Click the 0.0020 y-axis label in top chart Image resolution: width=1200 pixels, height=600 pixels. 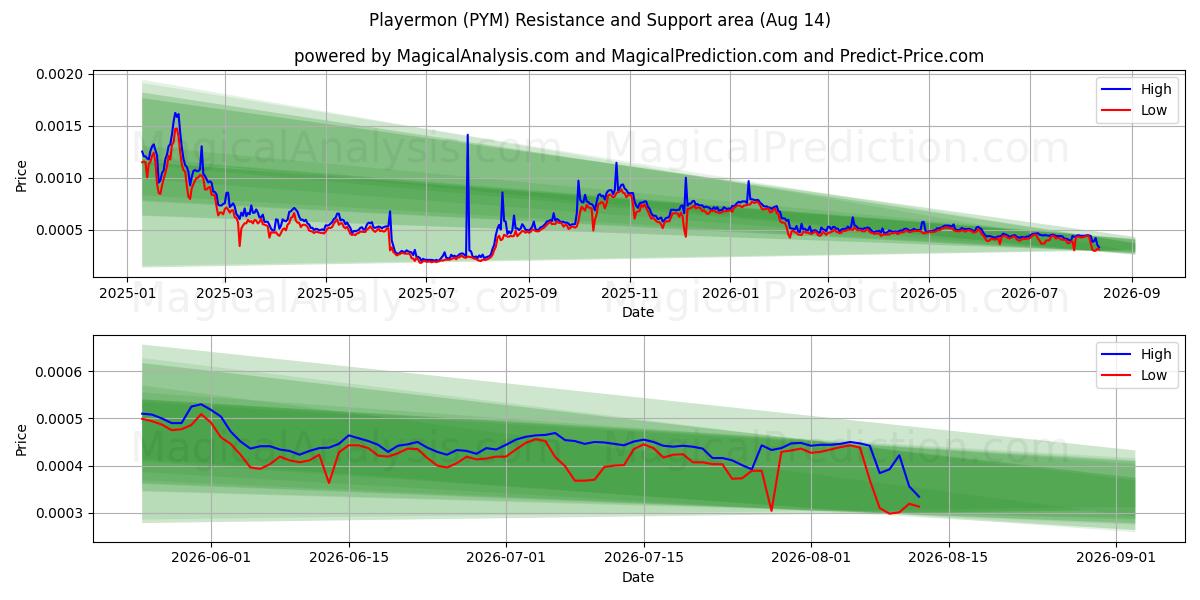coord(61,75)
